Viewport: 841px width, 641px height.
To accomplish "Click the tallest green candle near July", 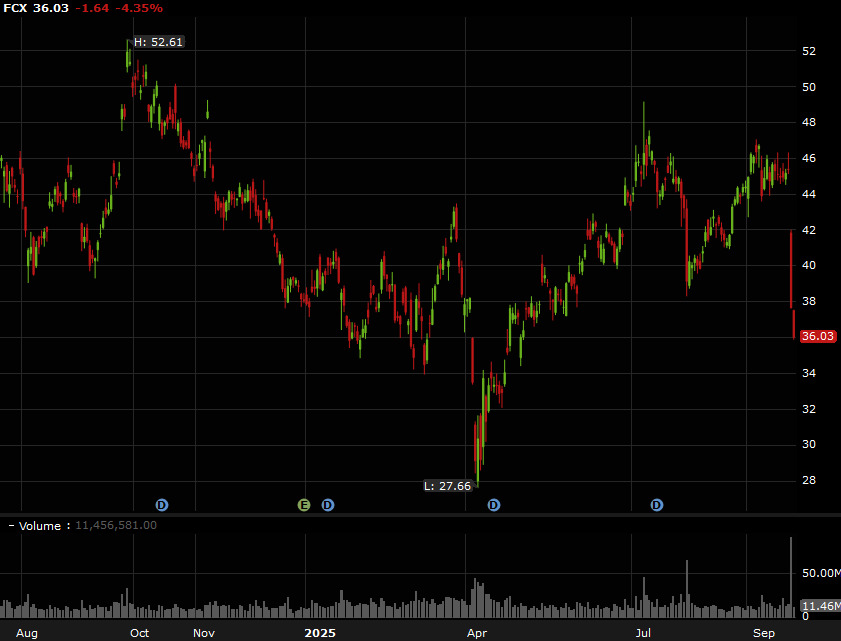I will (644, 130).
